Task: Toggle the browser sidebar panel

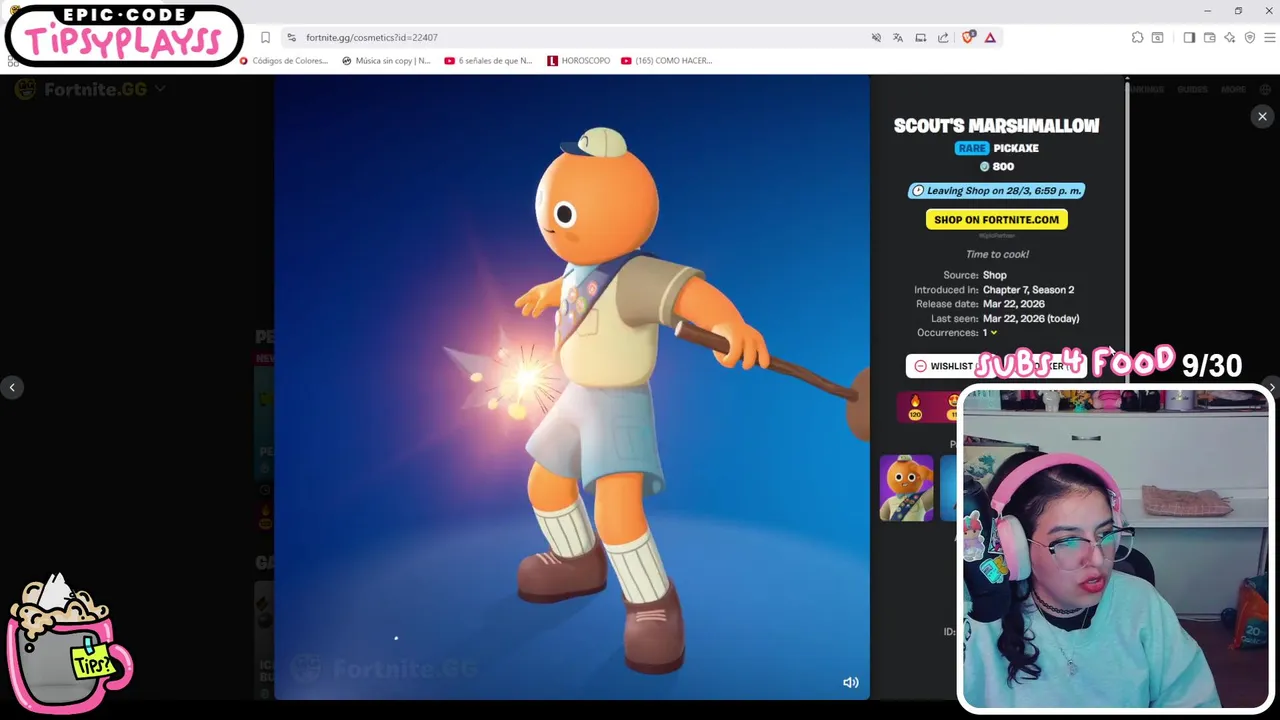Action: click(x=1189, y=37)
